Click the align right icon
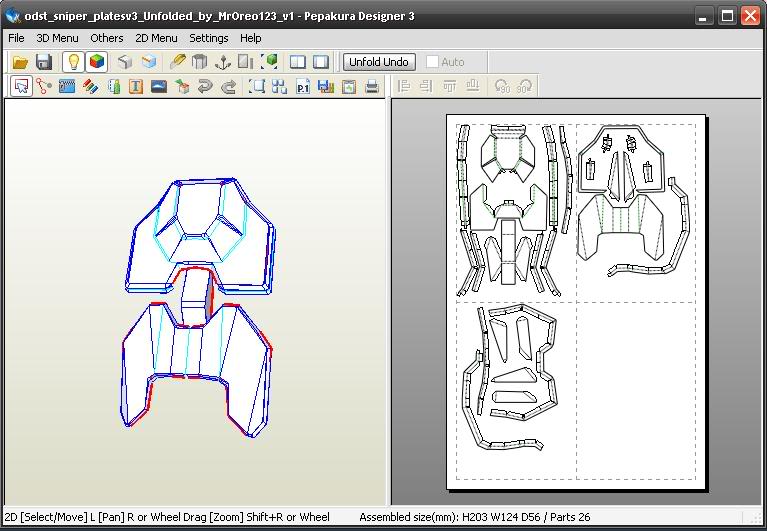This screenshot has width=767, height=531. 426,87
